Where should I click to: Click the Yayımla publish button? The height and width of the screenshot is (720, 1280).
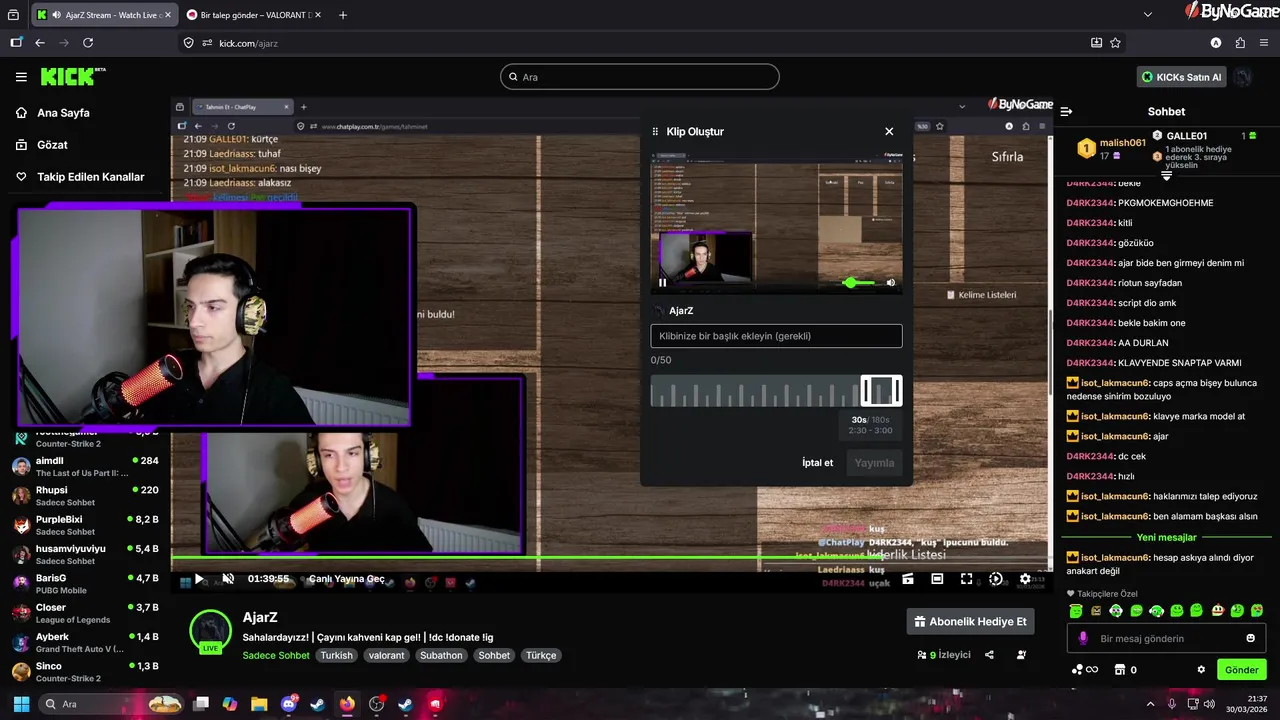click(x=874, y=463)
